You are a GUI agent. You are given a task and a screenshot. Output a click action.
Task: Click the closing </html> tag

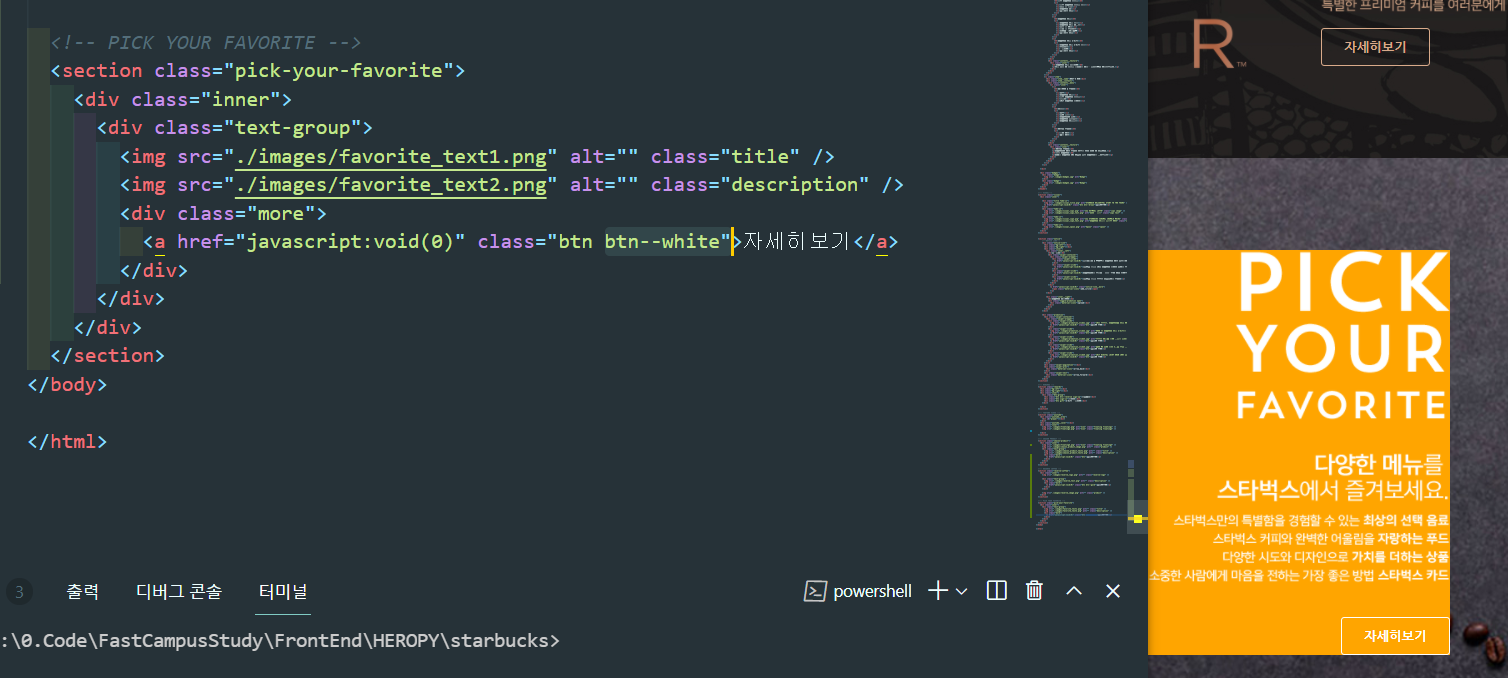67,442
